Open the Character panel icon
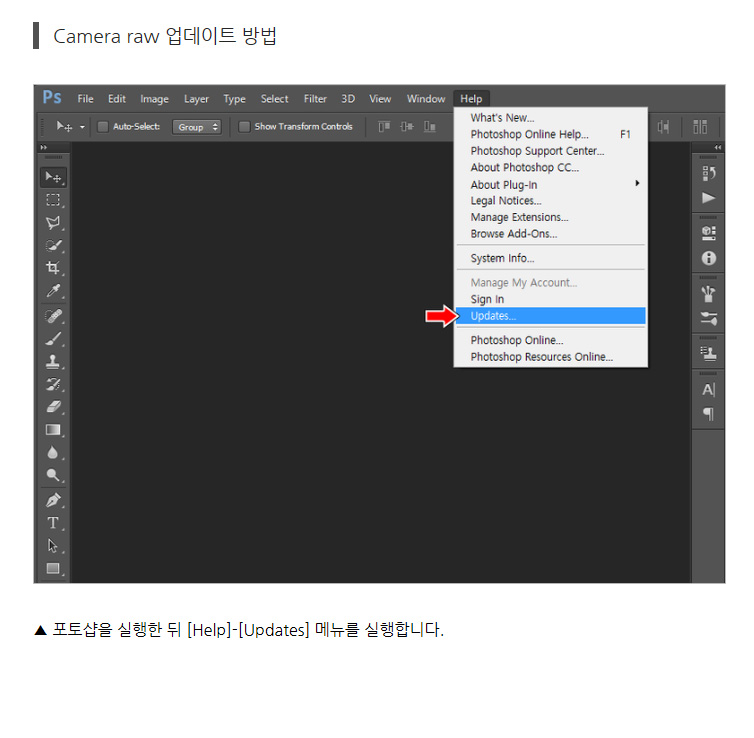 [708, 389]
